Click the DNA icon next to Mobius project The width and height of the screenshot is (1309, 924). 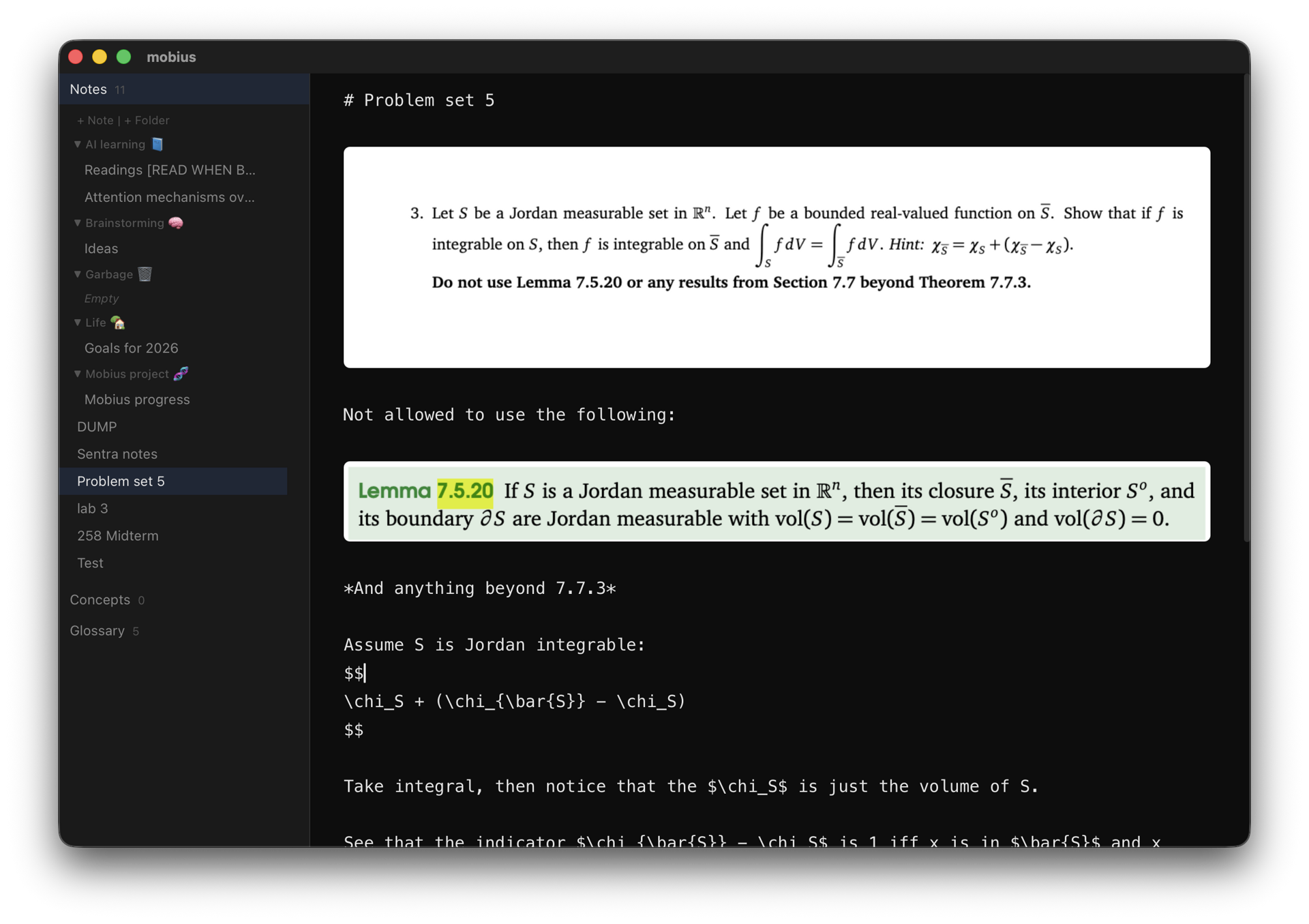(x=181, y=374)
